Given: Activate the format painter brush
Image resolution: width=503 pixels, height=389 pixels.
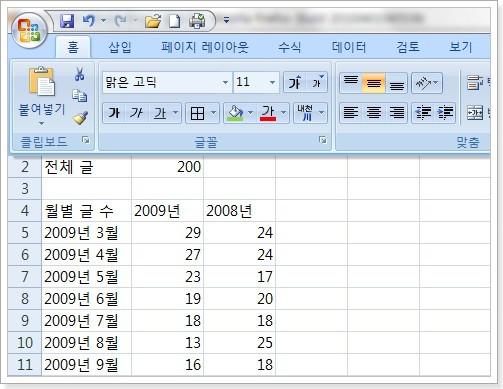Looking at the screenshot, I should (80, 118).
